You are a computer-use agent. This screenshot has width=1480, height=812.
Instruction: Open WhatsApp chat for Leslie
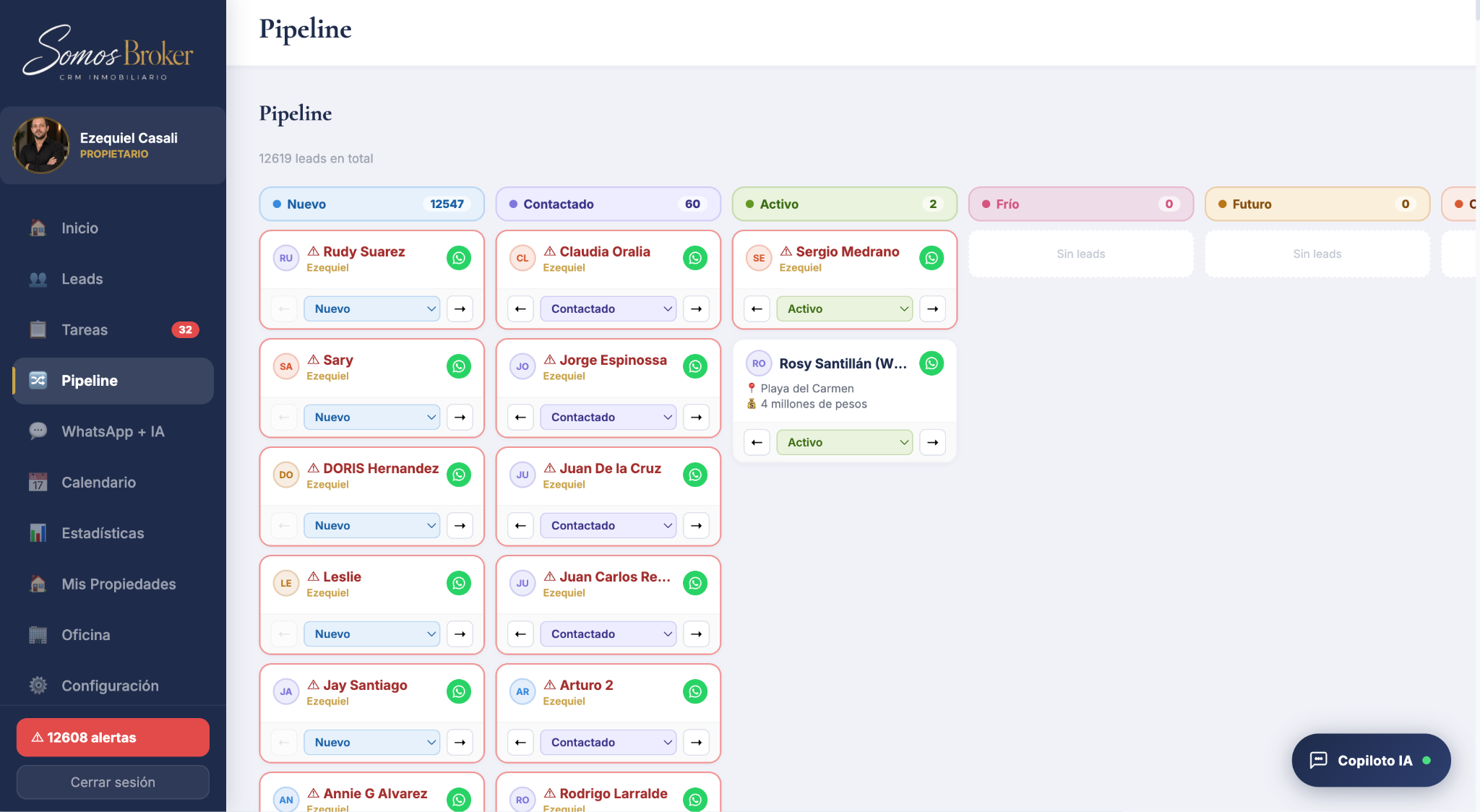(459, 583)
